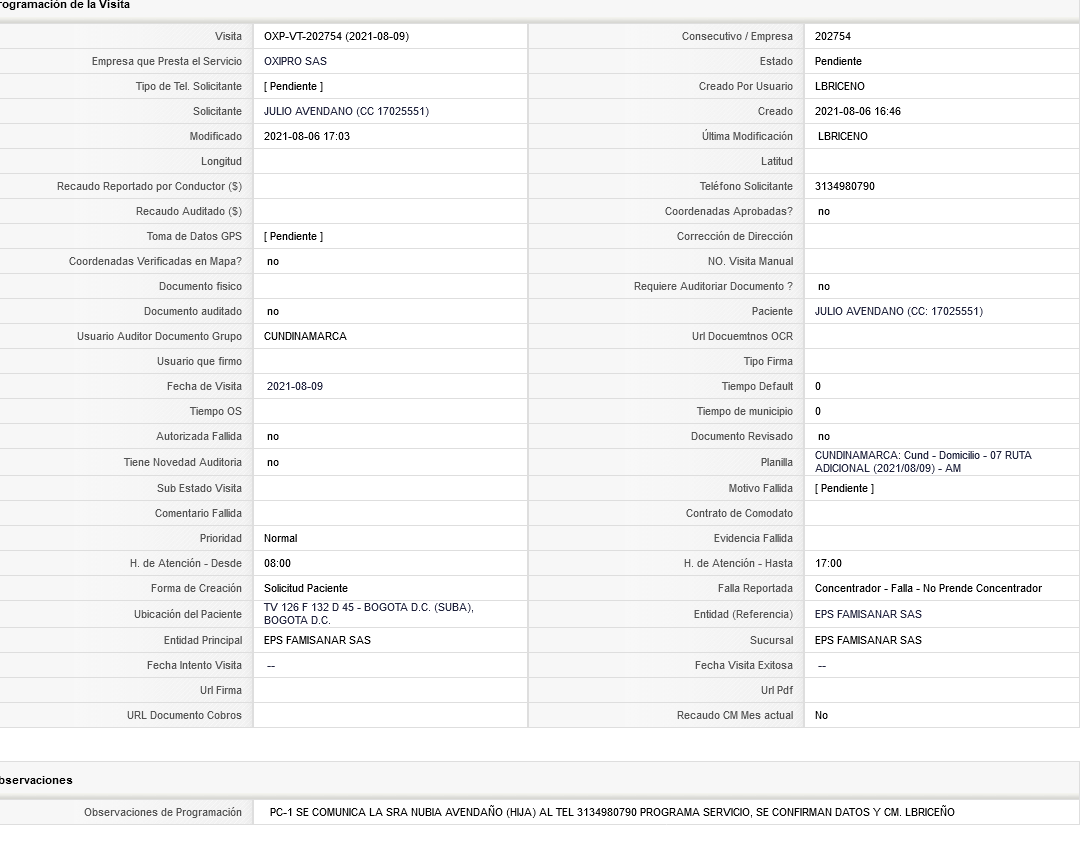Click the Coordenadas Verificadas en Mapa? value no
Screen dimensions: 1088x848
[273, 261]
